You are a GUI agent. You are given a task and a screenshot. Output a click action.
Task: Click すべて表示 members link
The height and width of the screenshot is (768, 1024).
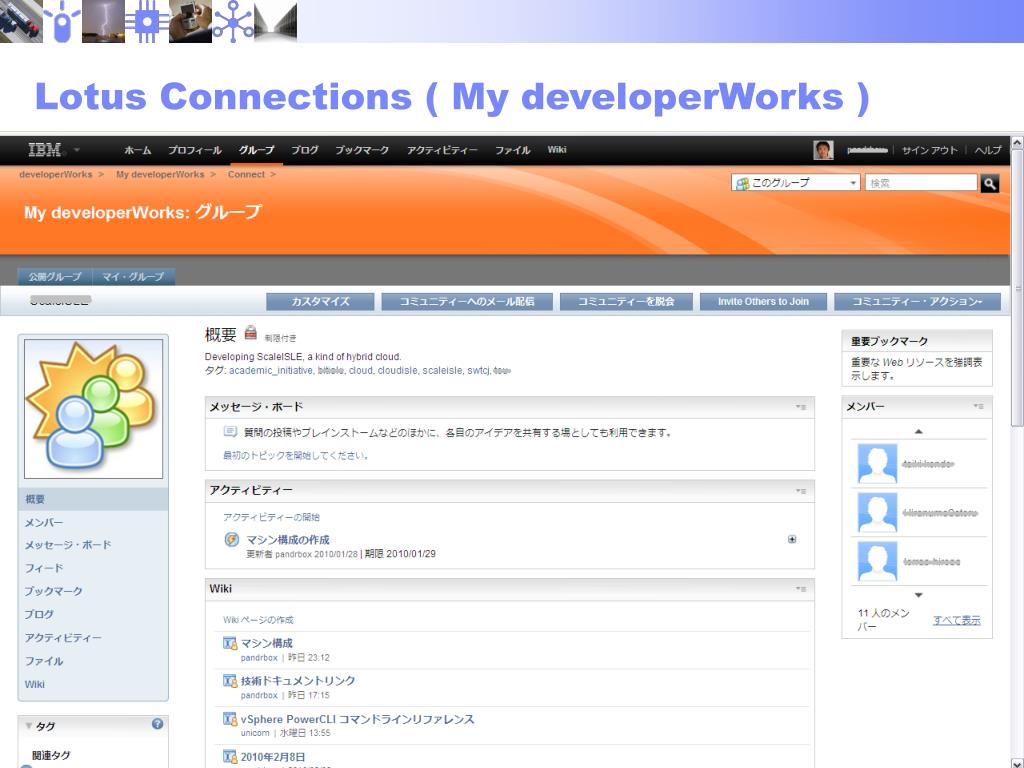(957, 620)
